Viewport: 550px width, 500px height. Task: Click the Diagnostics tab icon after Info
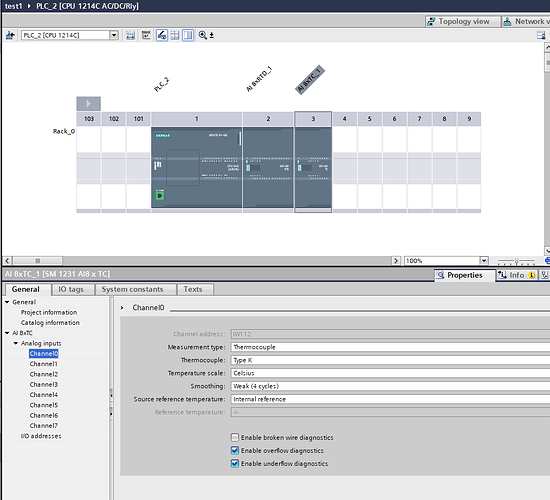pos(544,275)
